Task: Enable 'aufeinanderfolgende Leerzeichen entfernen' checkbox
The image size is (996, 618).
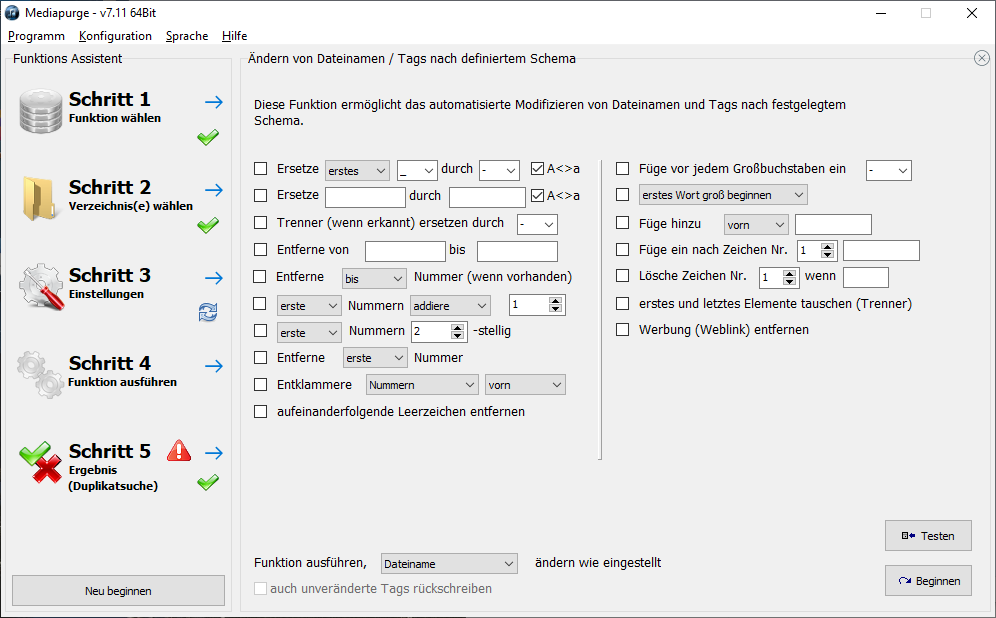Action: click(261, 411)
